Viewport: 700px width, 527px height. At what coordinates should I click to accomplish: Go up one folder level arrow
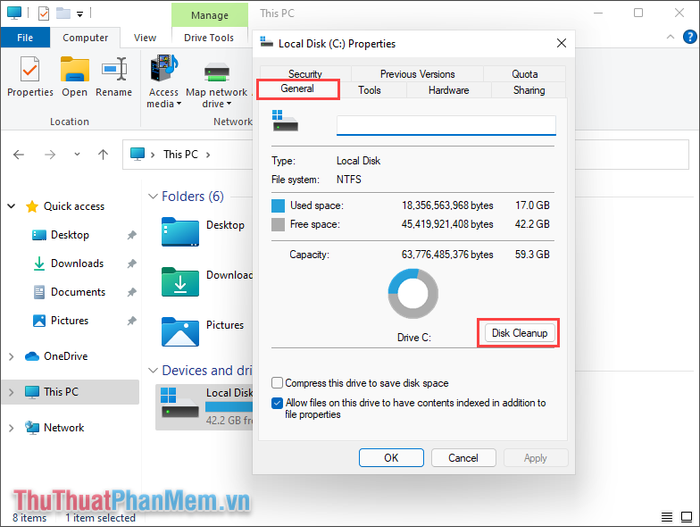pos(103,155)
